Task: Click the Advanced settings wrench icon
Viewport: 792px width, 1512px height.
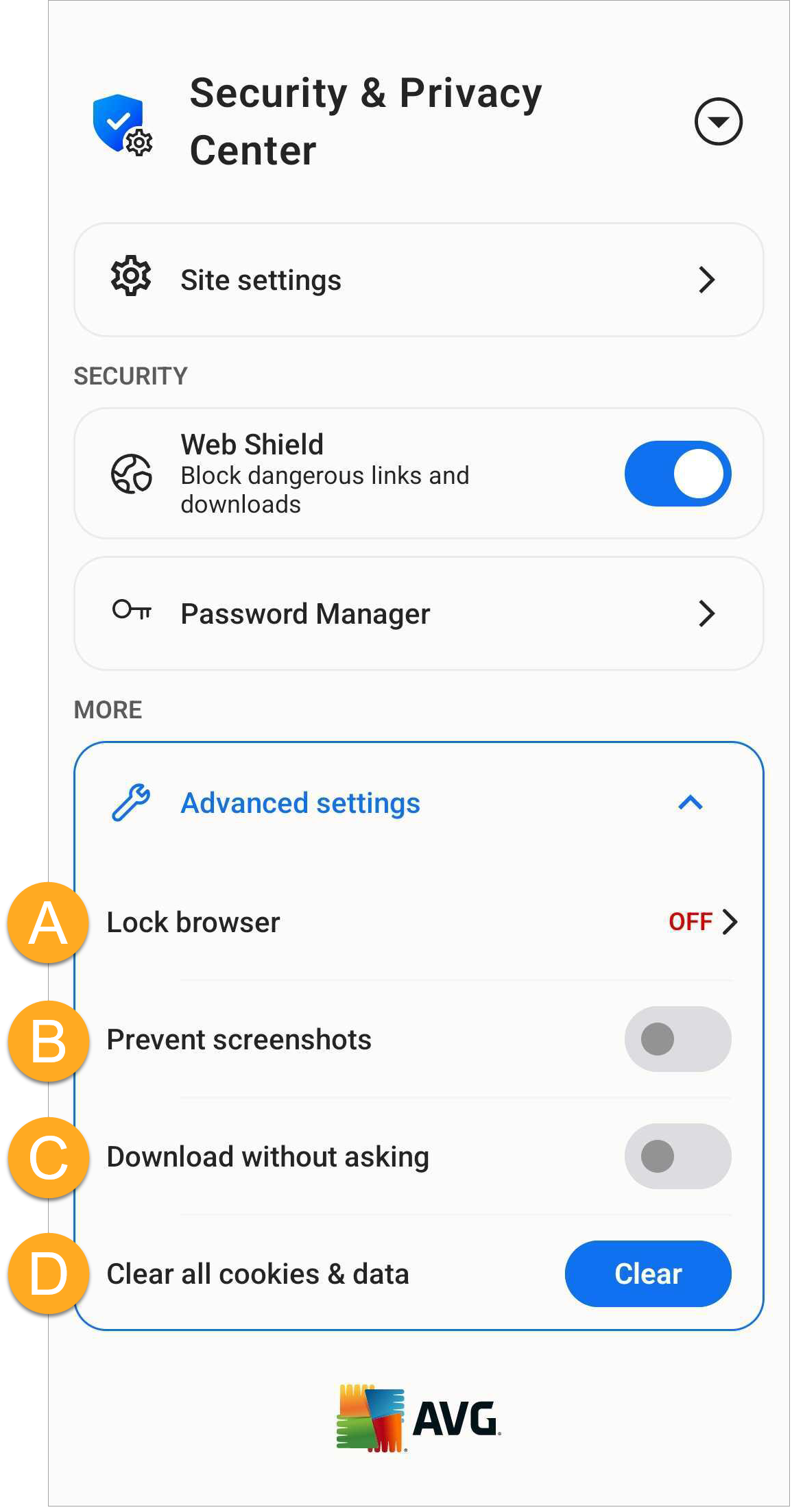Action: click(x=131, y=803)
